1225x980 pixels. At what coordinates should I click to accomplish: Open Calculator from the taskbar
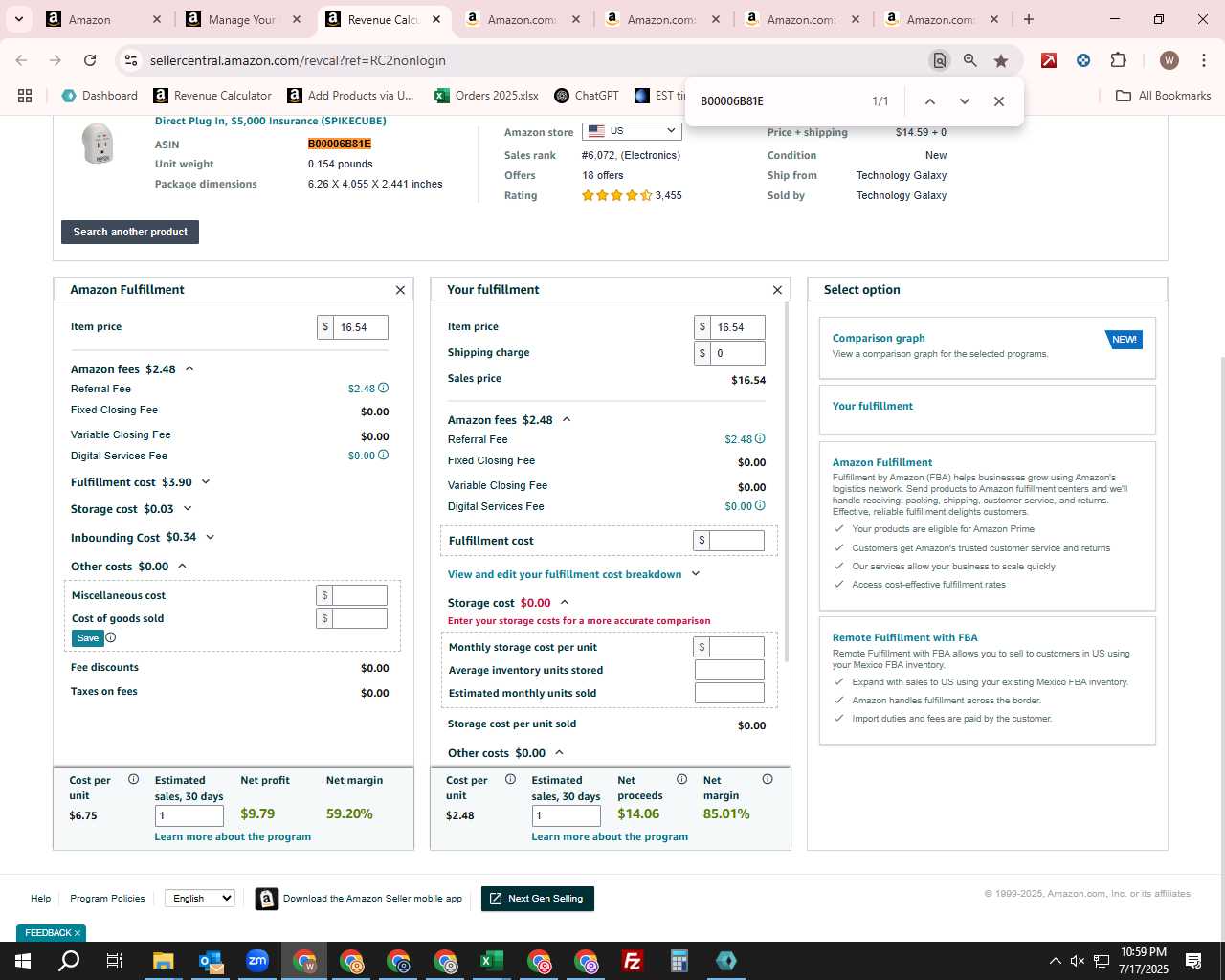tap(679, 961)
